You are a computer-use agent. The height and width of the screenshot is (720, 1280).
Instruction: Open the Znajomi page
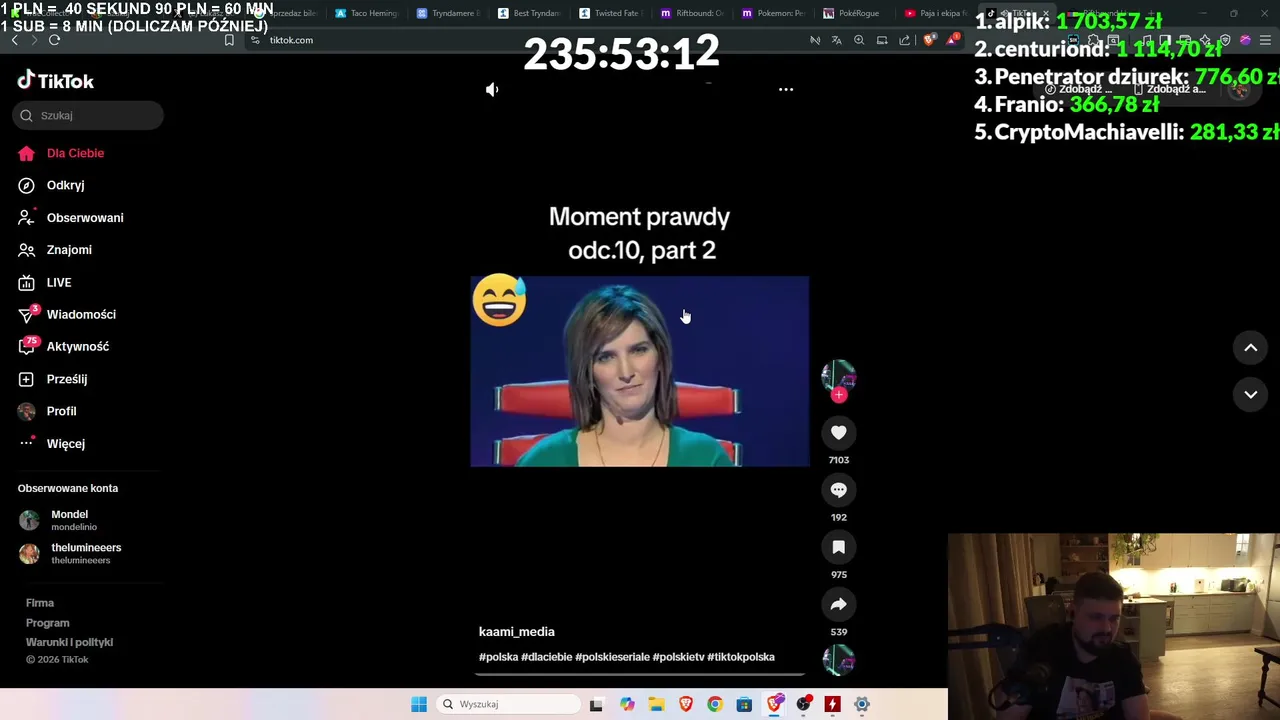click(55, 250)
